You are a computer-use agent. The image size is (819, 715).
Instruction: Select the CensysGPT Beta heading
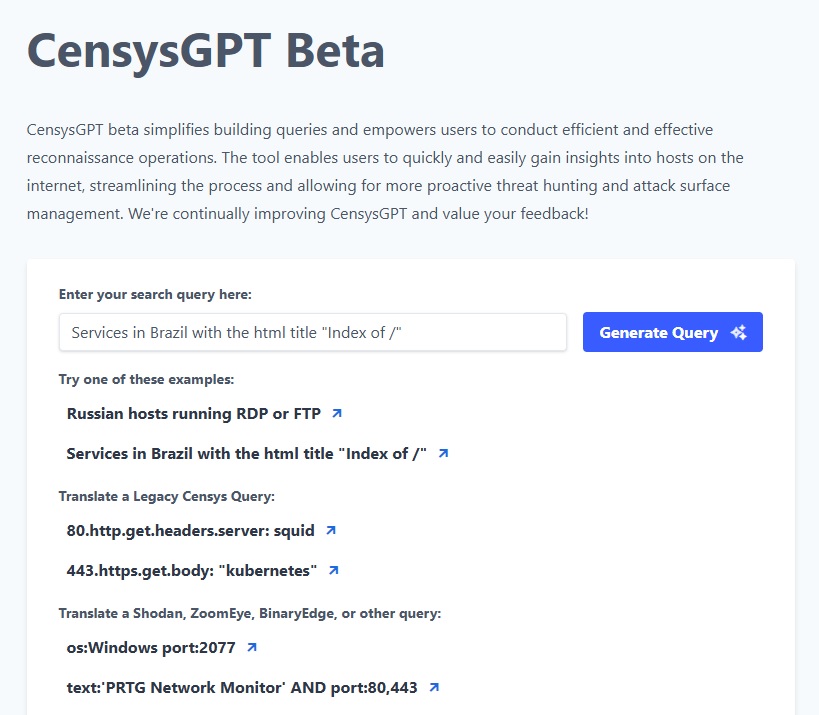(206, 50)
